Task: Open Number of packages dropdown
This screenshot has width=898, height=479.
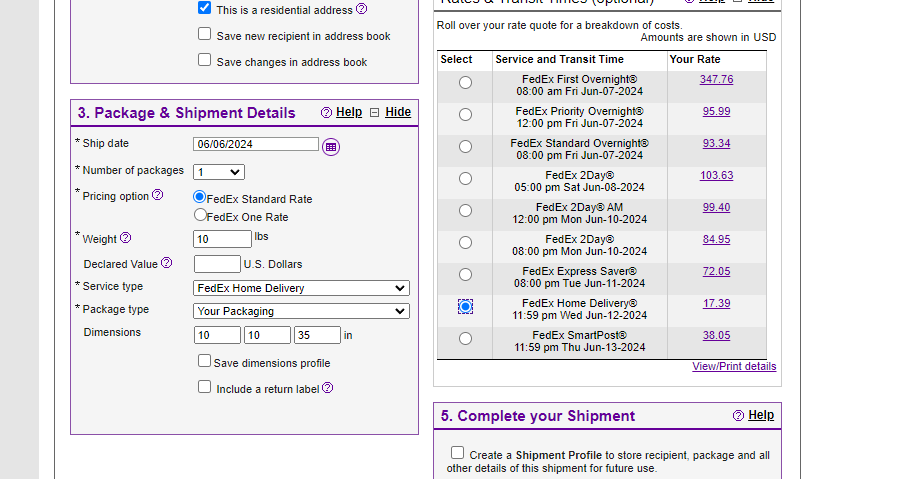Action: [x=219, y=172]
